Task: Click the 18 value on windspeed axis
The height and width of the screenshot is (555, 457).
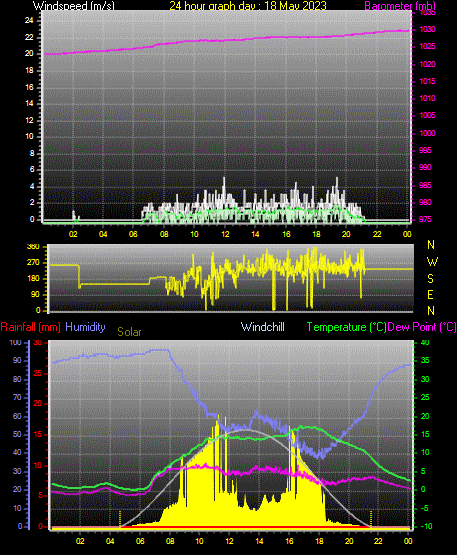Action: (x=29, y=70)
